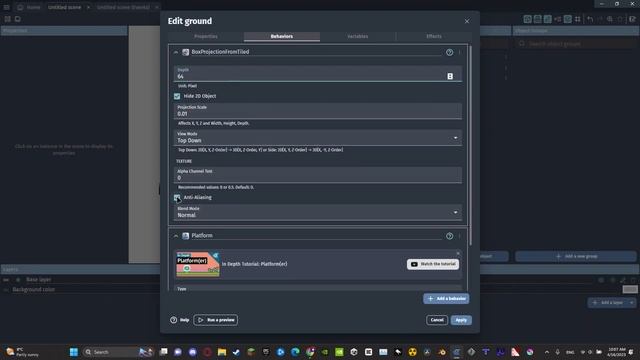This screenshot has width=640, height=360.
Task: Open three-dot menu of Platform behavior
Action: 460,236
